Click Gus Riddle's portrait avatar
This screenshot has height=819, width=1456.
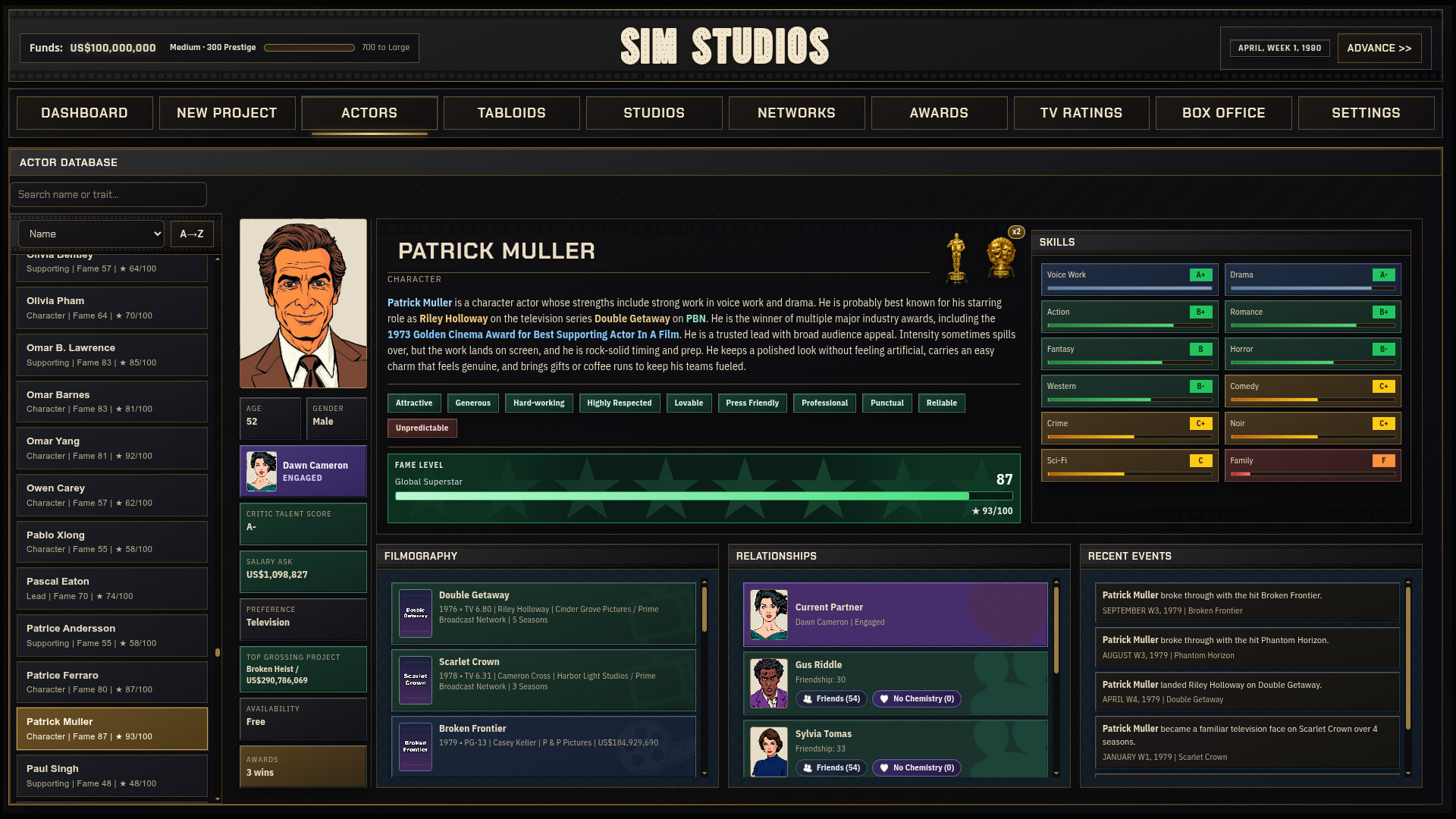click(769, 683)
